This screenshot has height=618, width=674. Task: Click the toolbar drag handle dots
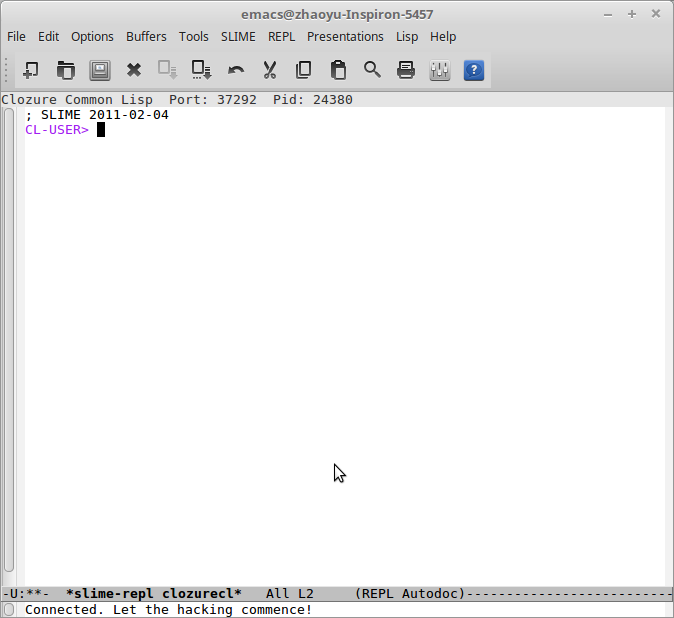tap(6, 70)
